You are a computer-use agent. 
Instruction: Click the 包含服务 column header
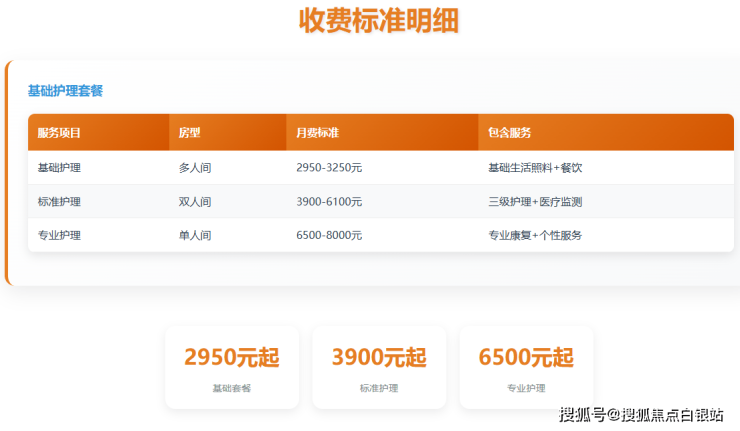coord(509,133)
